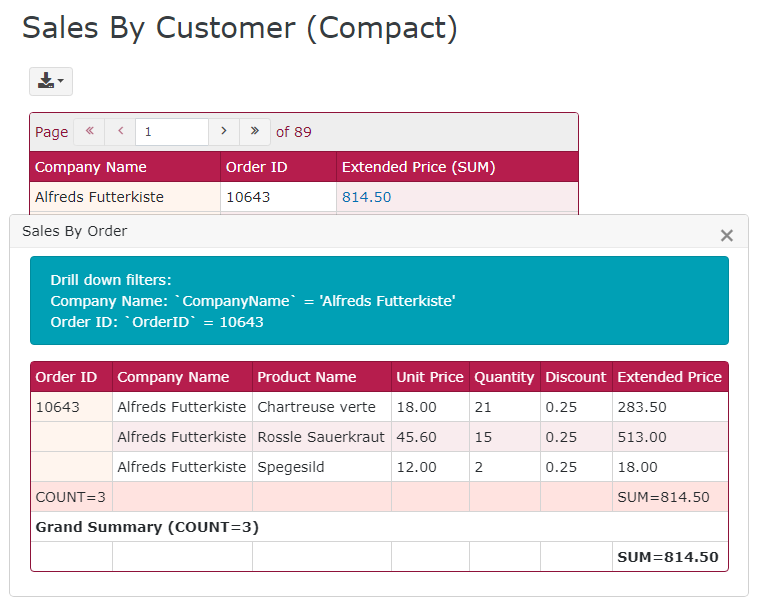The height and width of the screenshot is (608, 762).
Task: Sort by Company Name in top table
Action: 91,167
